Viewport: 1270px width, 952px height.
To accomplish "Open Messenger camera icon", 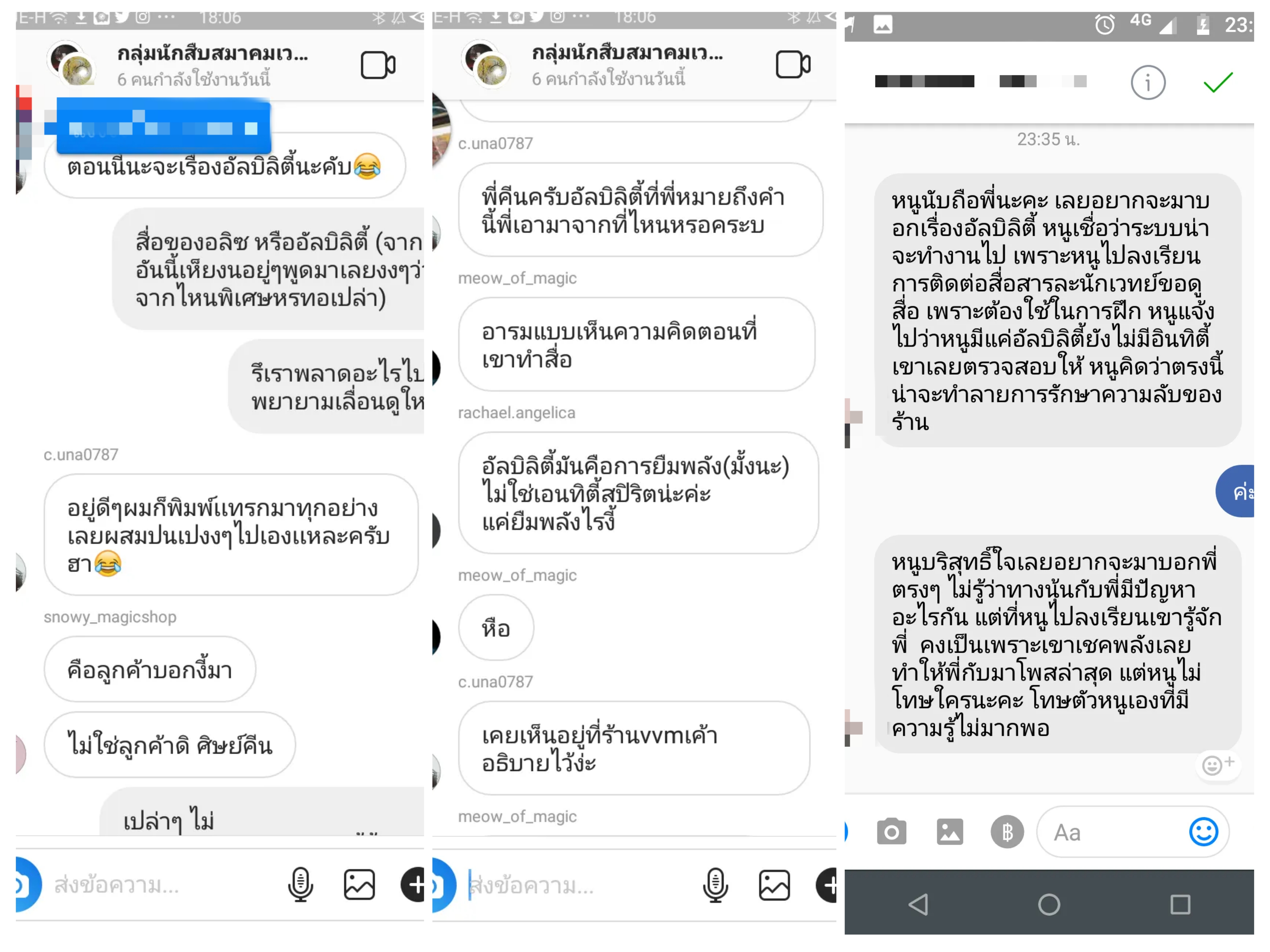I will click(x=892, y=831).
